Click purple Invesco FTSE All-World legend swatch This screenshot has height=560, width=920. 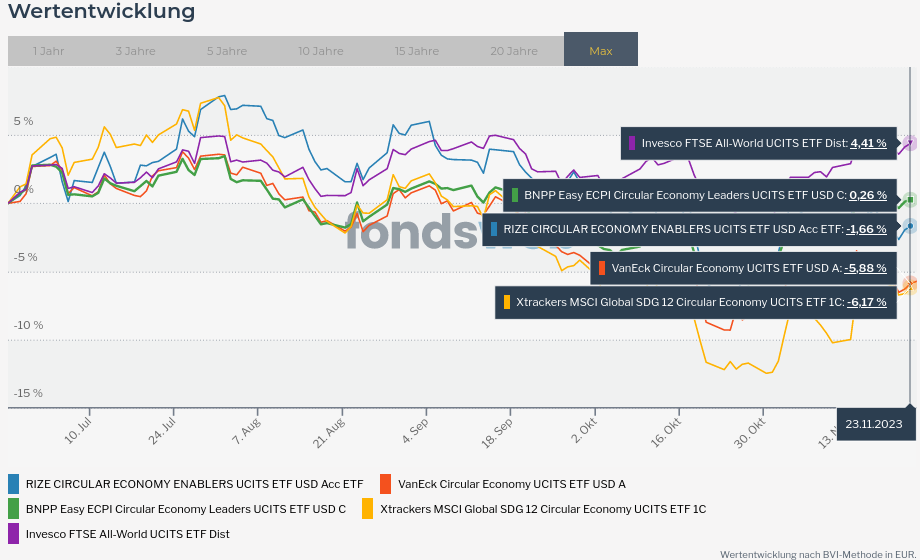[x=14, y=534]
